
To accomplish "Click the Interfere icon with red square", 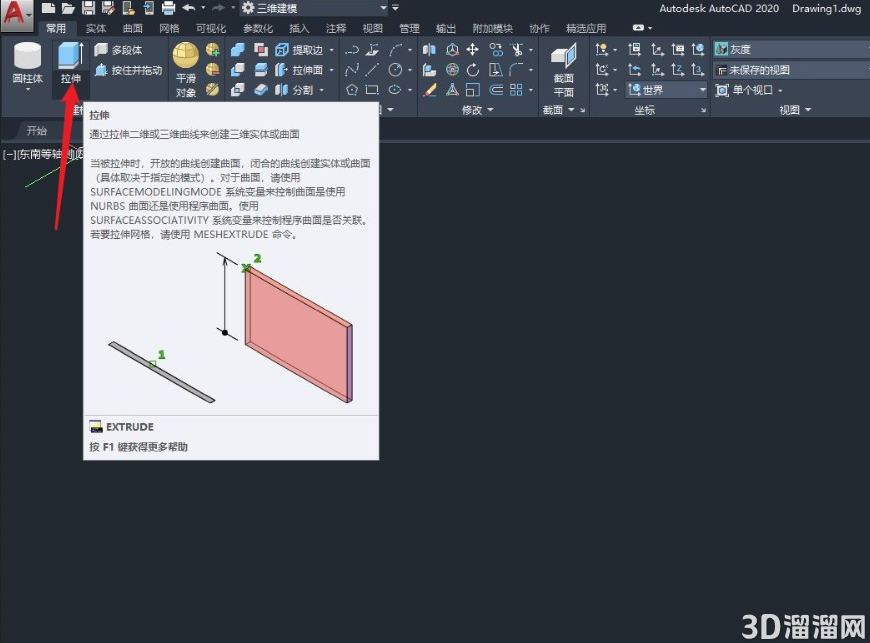I will click(x=261, y=50).
